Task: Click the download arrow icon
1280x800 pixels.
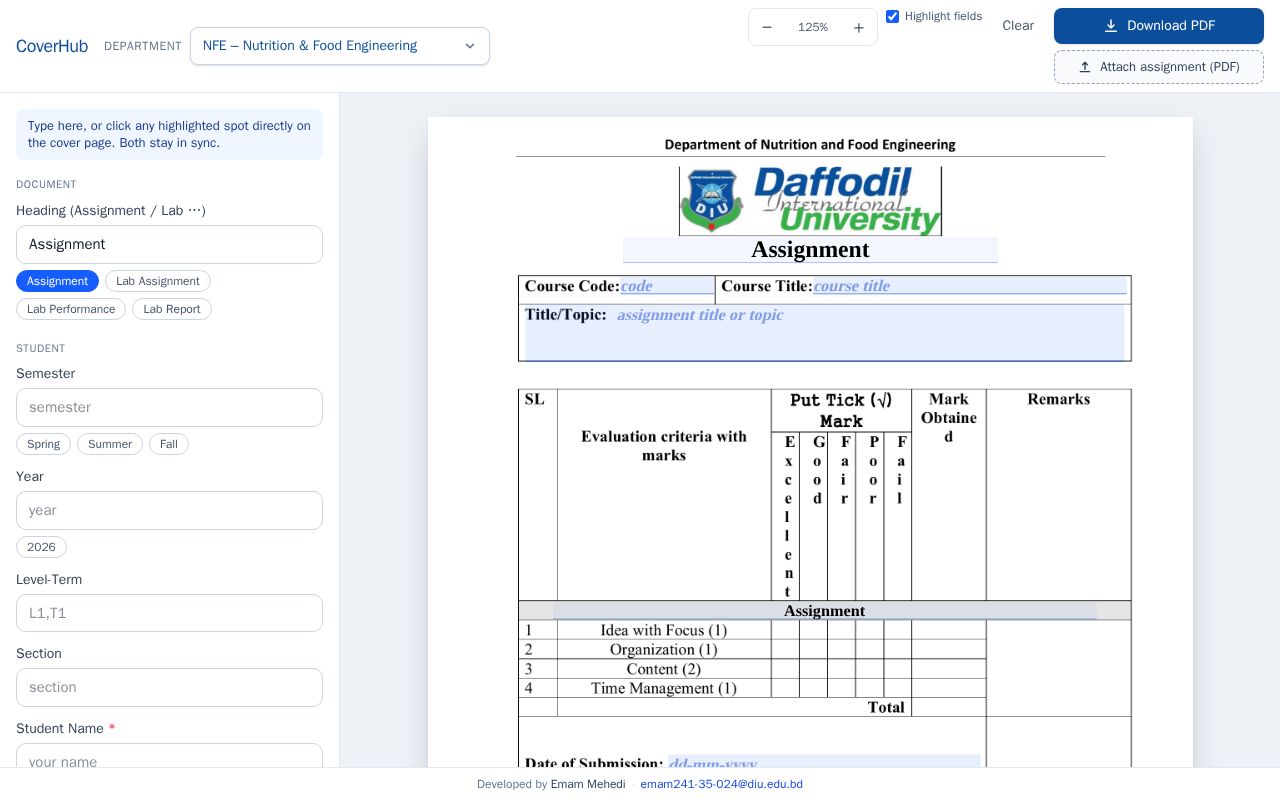Action: (1110, 26)
